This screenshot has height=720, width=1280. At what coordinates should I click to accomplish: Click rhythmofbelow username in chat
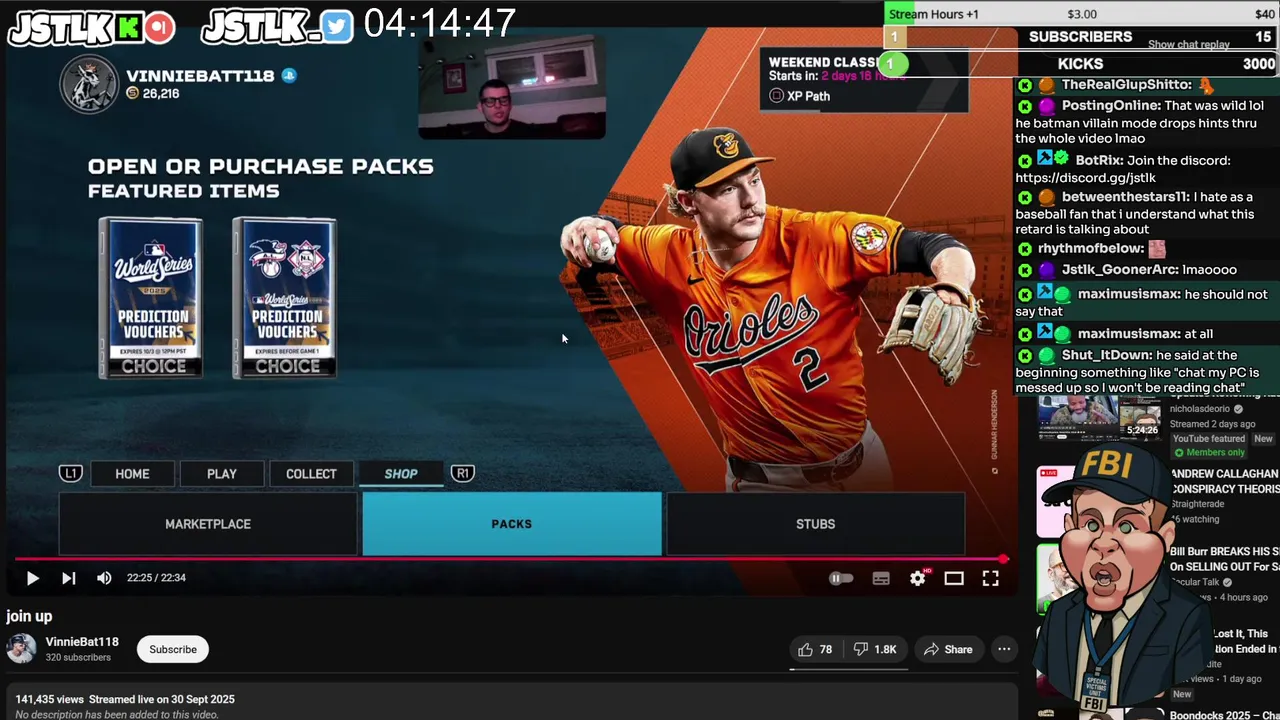tap(1090, 248)
